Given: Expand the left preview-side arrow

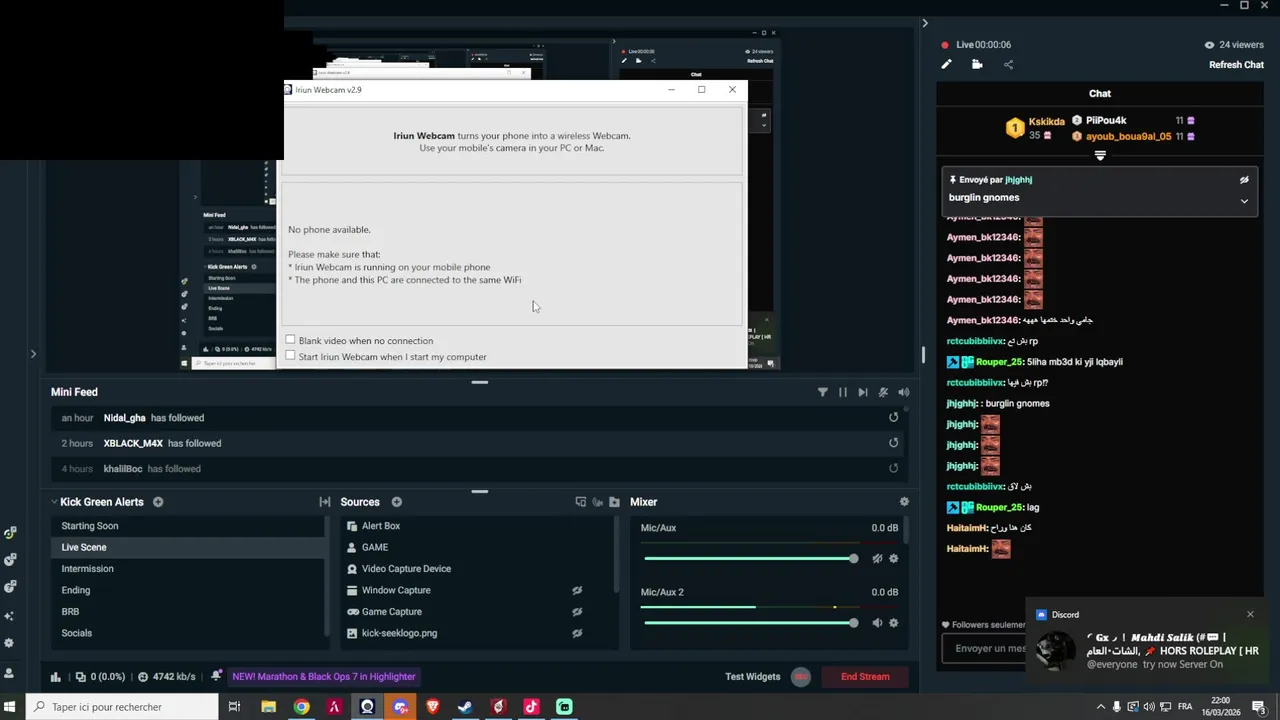Looking at the screenshot, I should (x=33, y=354).
